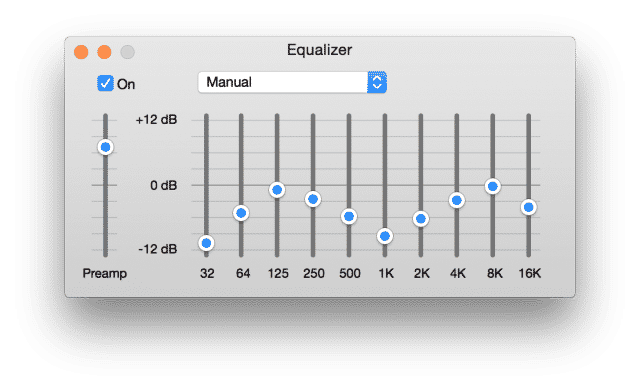Click the 16K band slider knob
Image resolution: width=640 pixels, height=390 pixels.
point(529,207)
